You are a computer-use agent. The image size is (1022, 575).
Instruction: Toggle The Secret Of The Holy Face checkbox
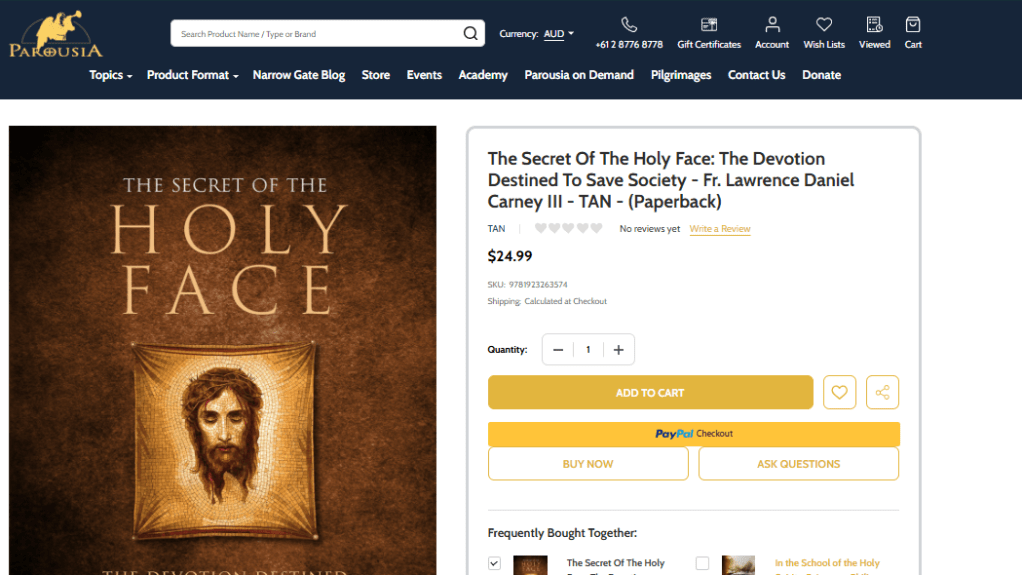(494, 564)
